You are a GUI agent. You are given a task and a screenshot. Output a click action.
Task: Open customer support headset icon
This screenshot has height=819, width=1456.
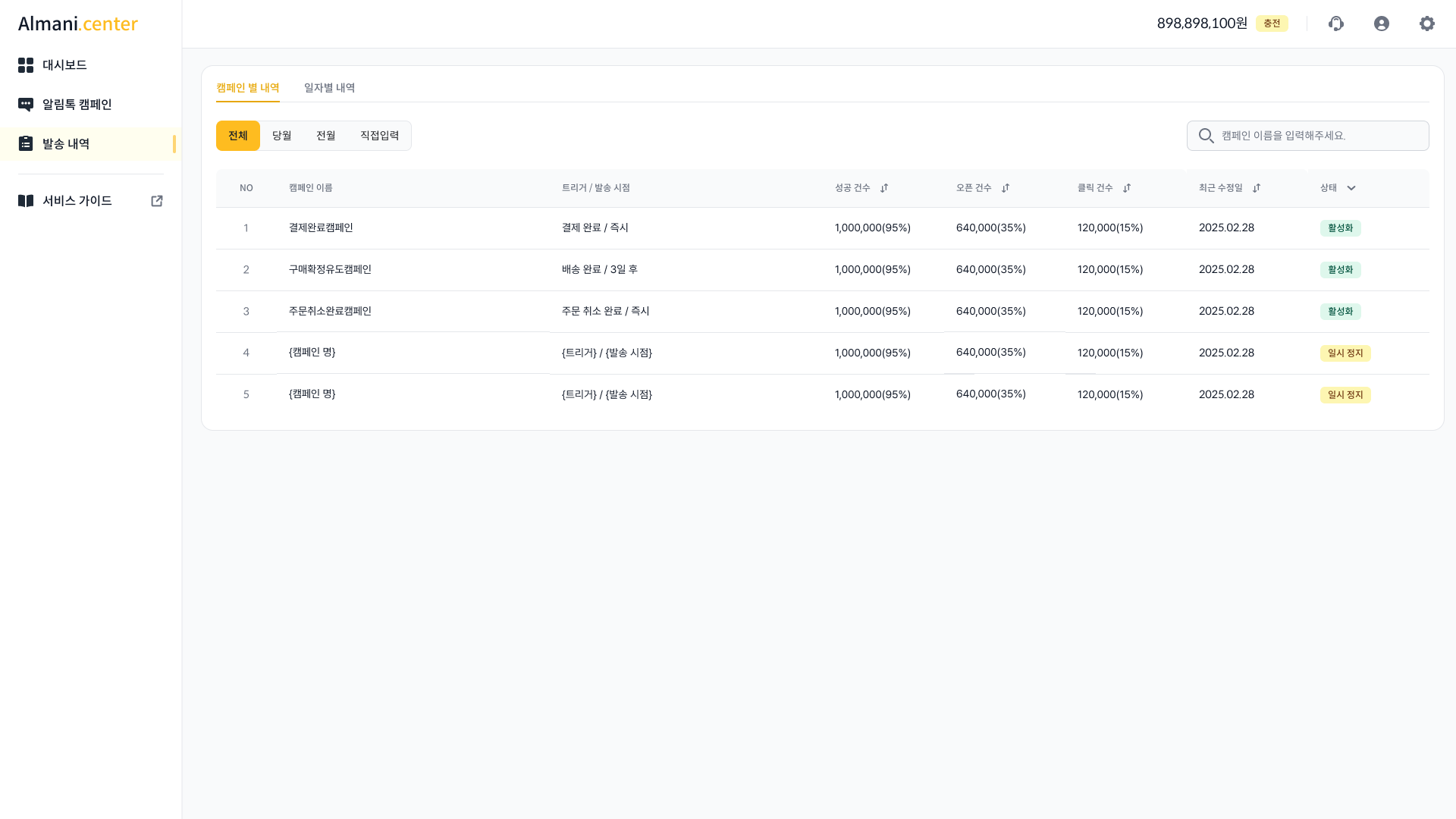(x=1336, y=24)
